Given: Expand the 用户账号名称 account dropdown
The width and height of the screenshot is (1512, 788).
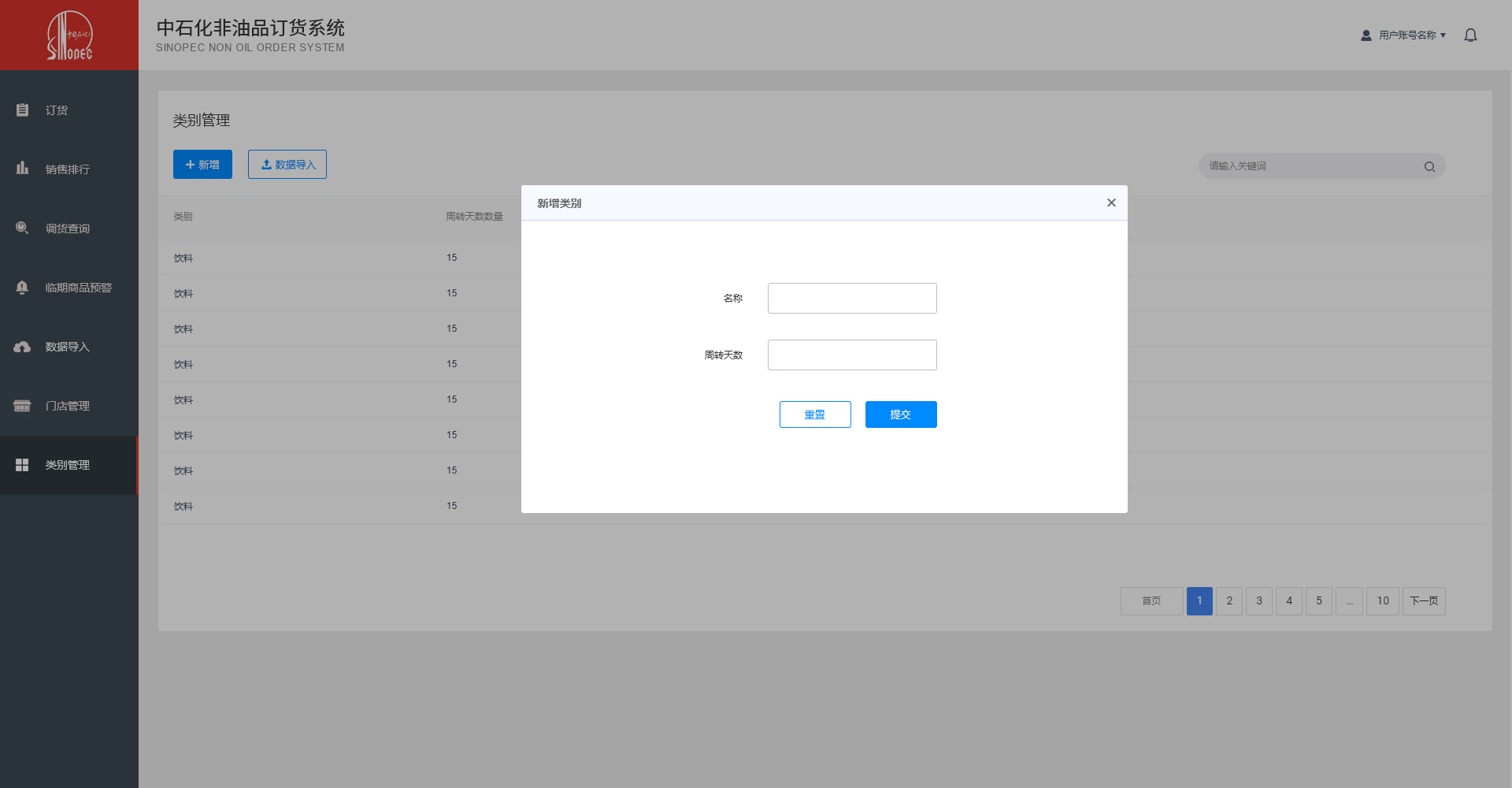Looking at the screenshot, I should point(1411,35).
